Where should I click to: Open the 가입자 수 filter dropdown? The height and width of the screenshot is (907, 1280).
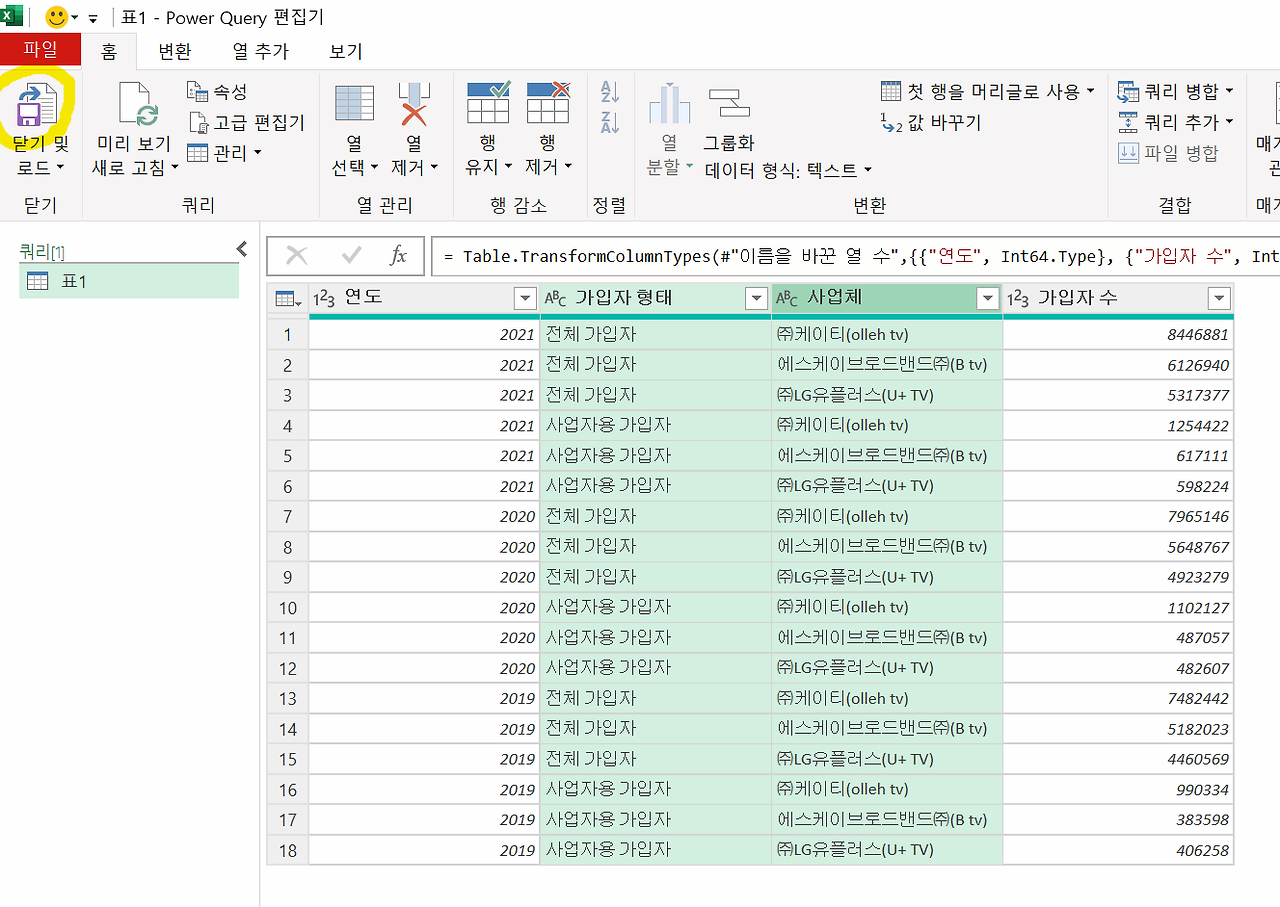click(x=1219, y=298)
